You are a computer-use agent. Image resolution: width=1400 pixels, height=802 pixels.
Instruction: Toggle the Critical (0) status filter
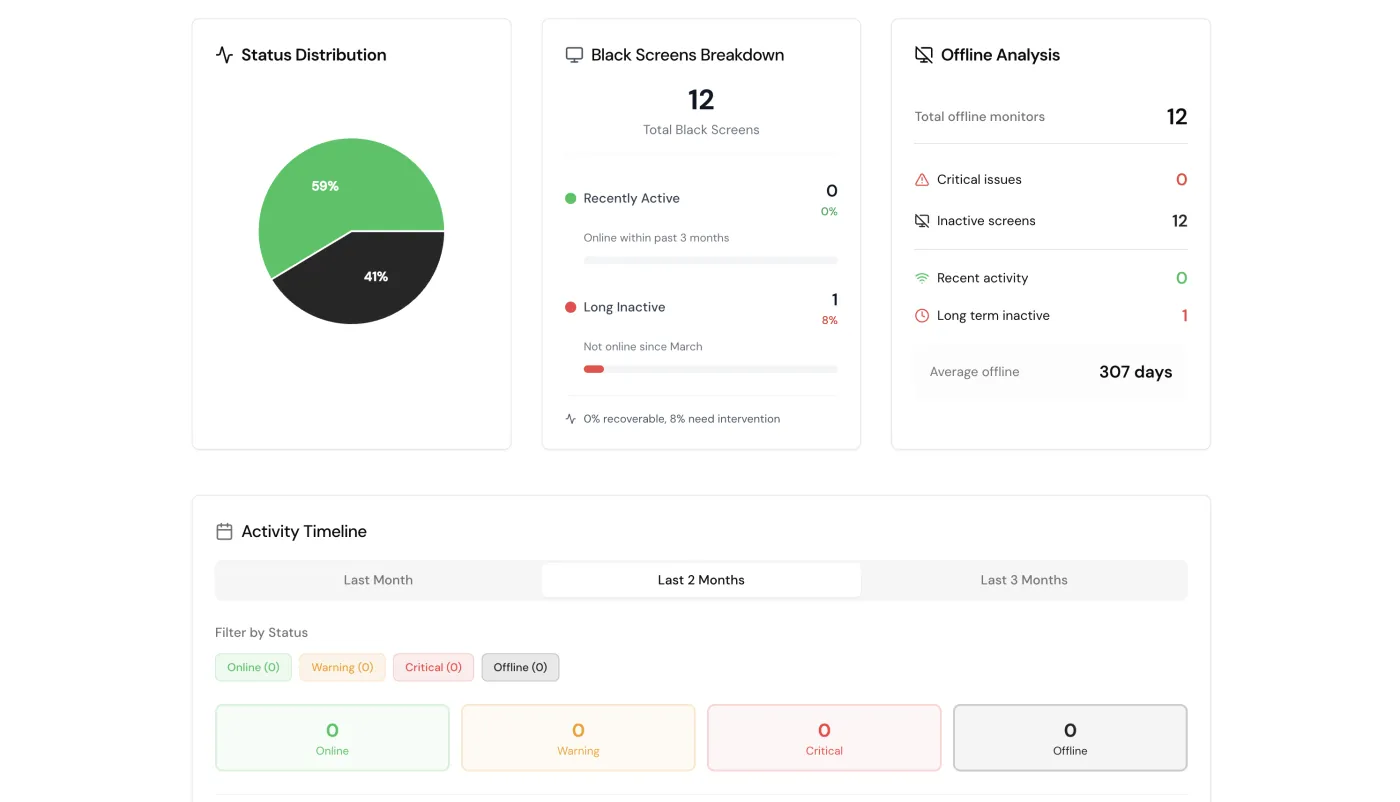click(433, 667)
